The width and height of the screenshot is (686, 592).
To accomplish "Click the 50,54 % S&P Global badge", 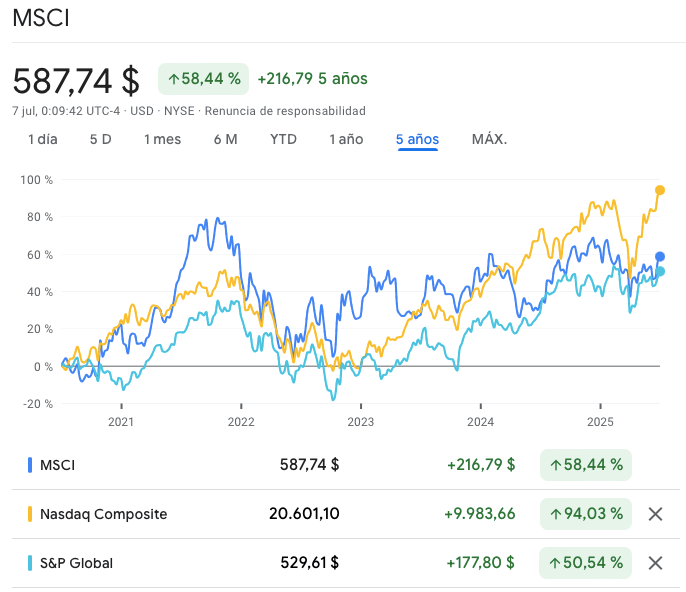I will (x=586, y=563).
